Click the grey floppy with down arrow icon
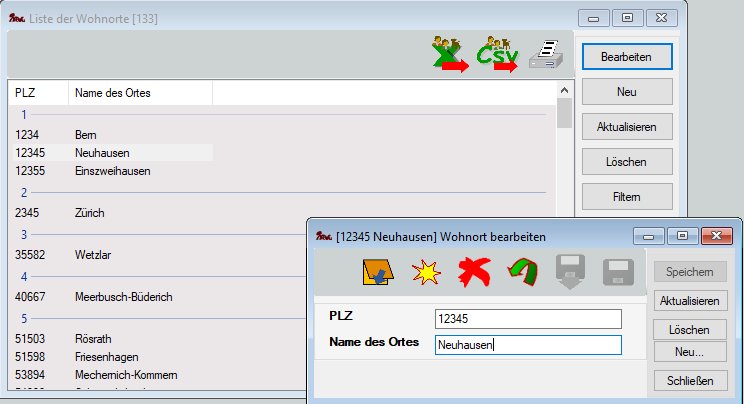 570,271
